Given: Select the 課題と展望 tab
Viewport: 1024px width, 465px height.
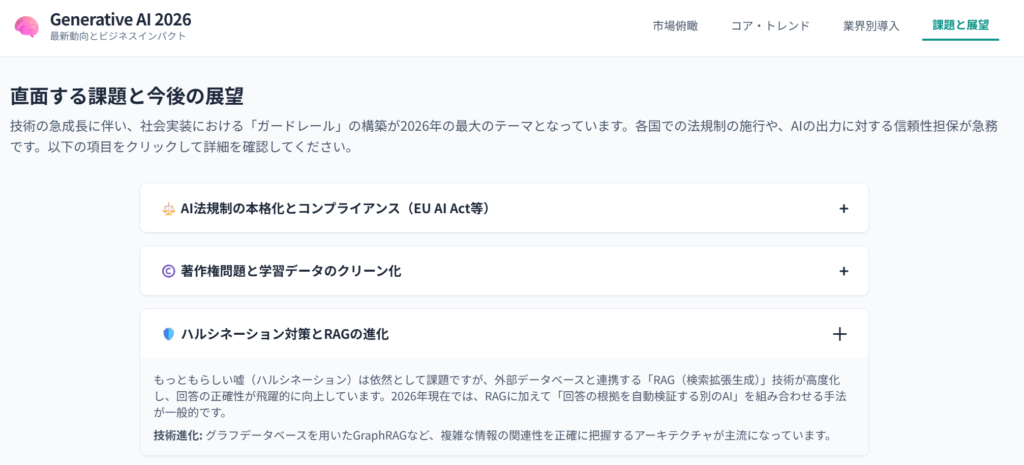Looking at the screenshot, I should click(x=960, y=26).
